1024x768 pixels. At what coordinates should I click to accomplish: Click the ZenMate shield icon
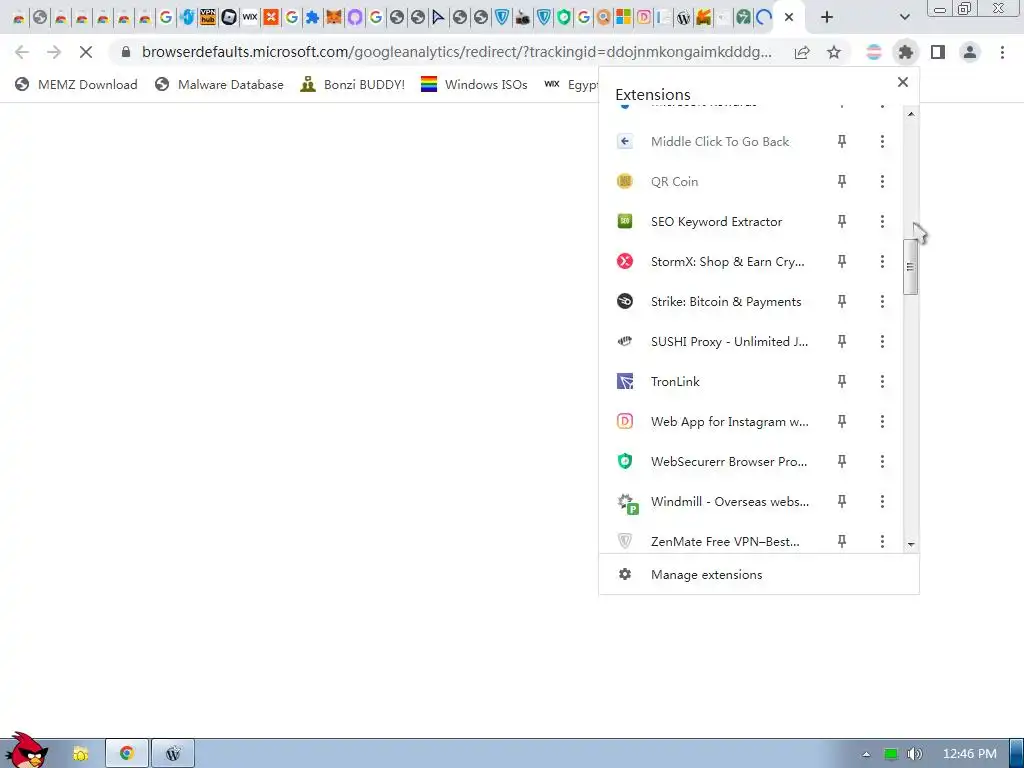coord(625,541)
